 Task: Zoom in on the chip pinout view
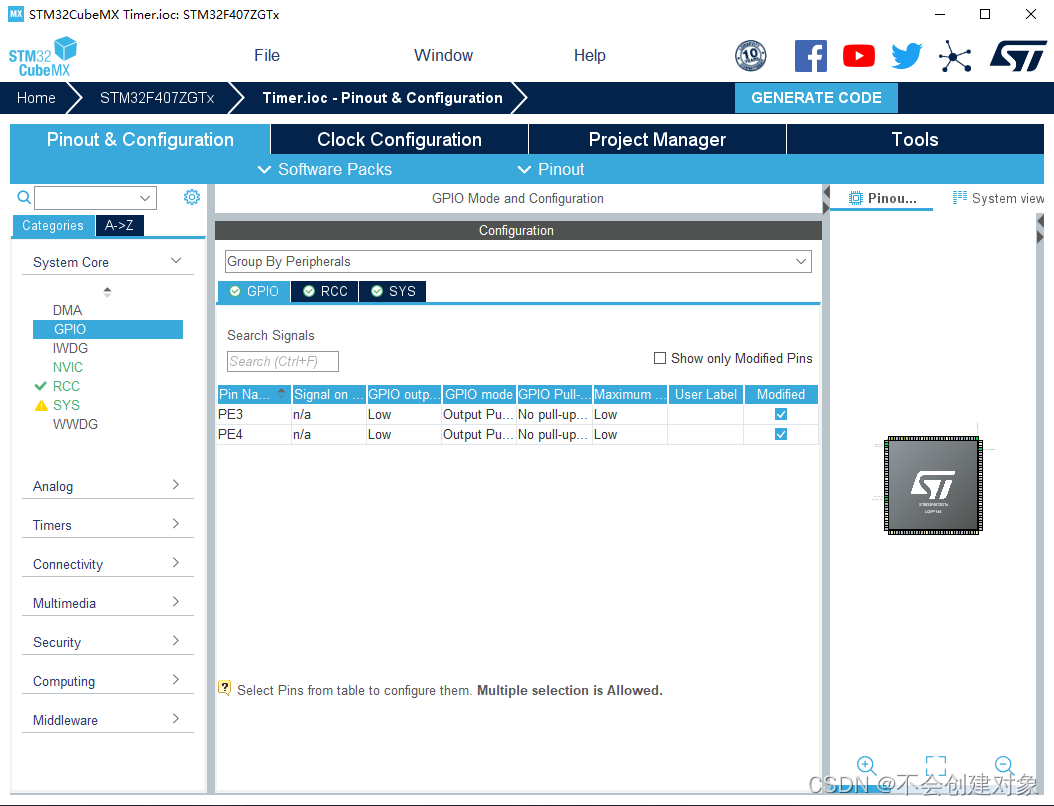(x=866, y=765)
